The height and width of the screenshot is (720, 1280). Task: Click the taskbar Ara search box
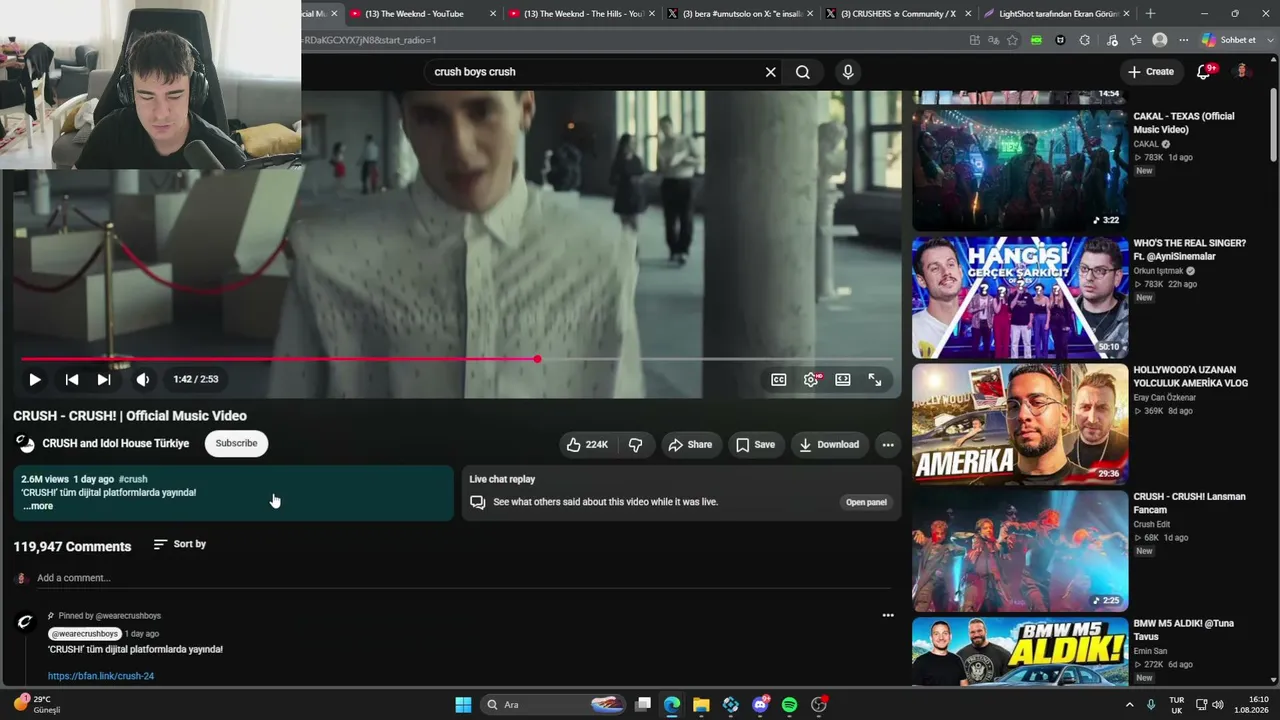click(554, 705)
